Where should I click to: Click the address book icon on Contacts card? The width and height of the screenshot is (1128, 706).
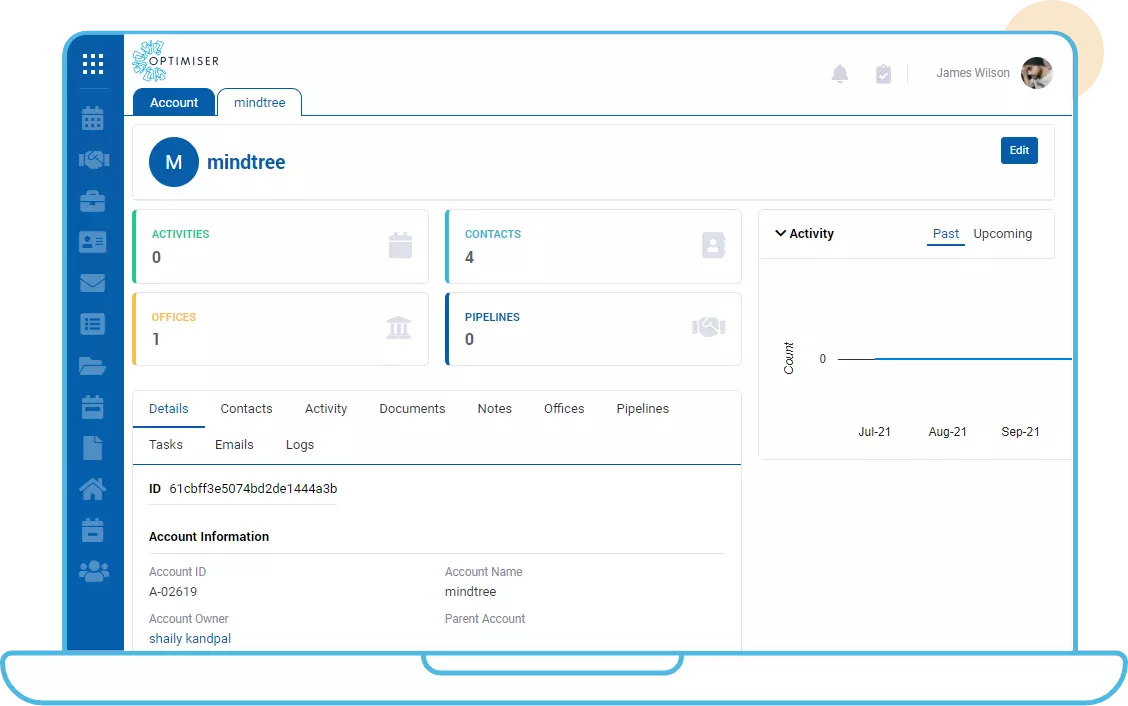click(x=714, y=245)
